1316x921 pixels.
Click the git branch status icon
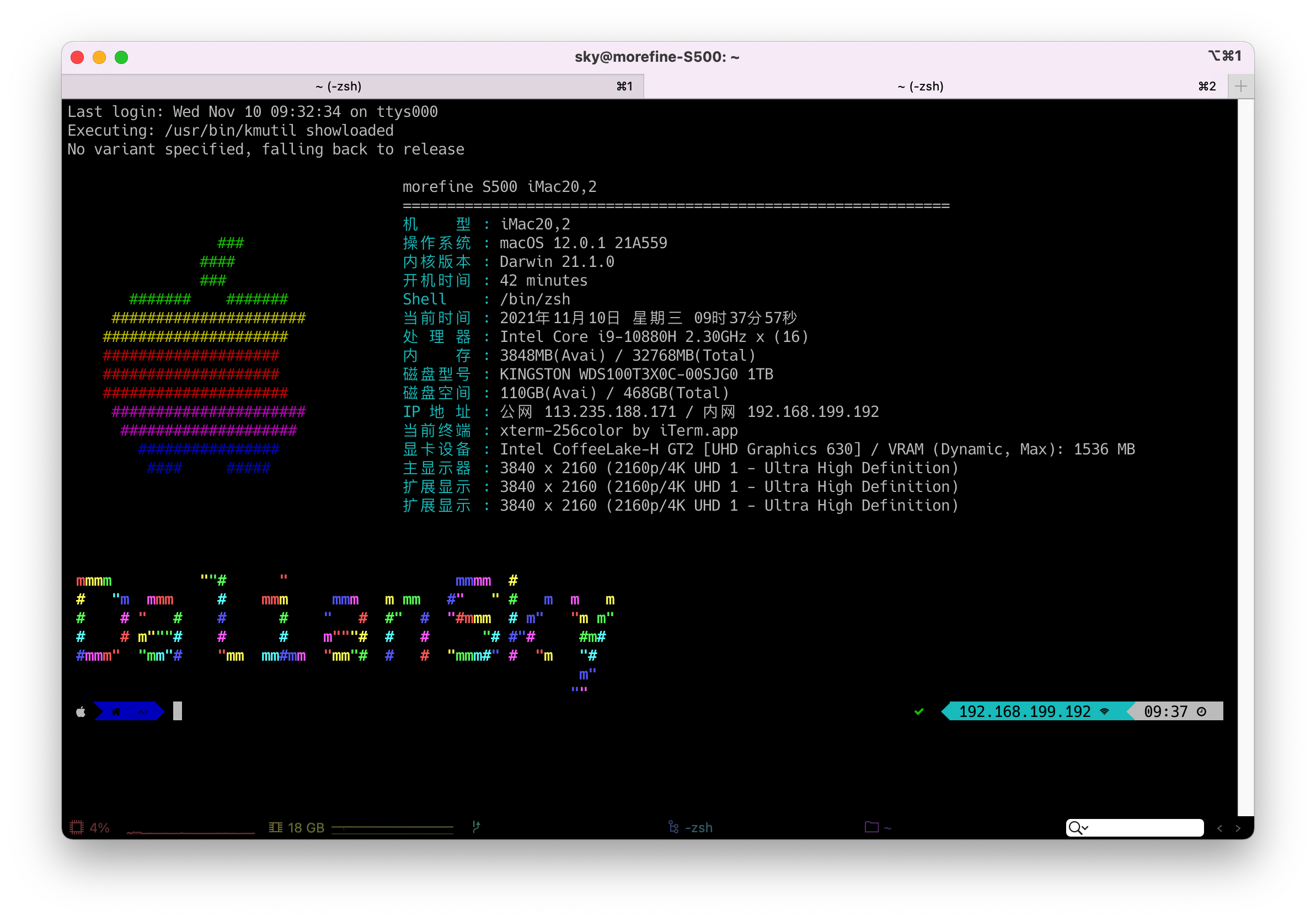pos(476,827)
